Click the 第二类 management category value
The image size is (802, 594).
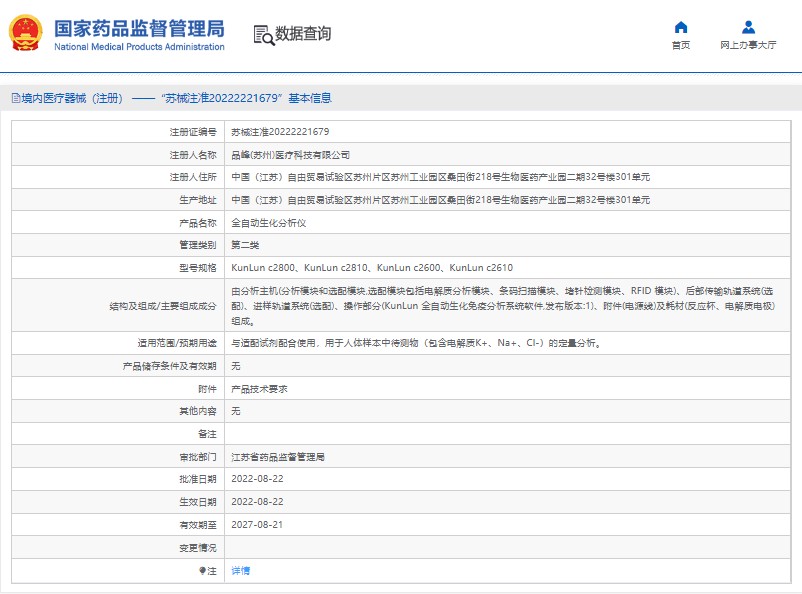[245, 245]
